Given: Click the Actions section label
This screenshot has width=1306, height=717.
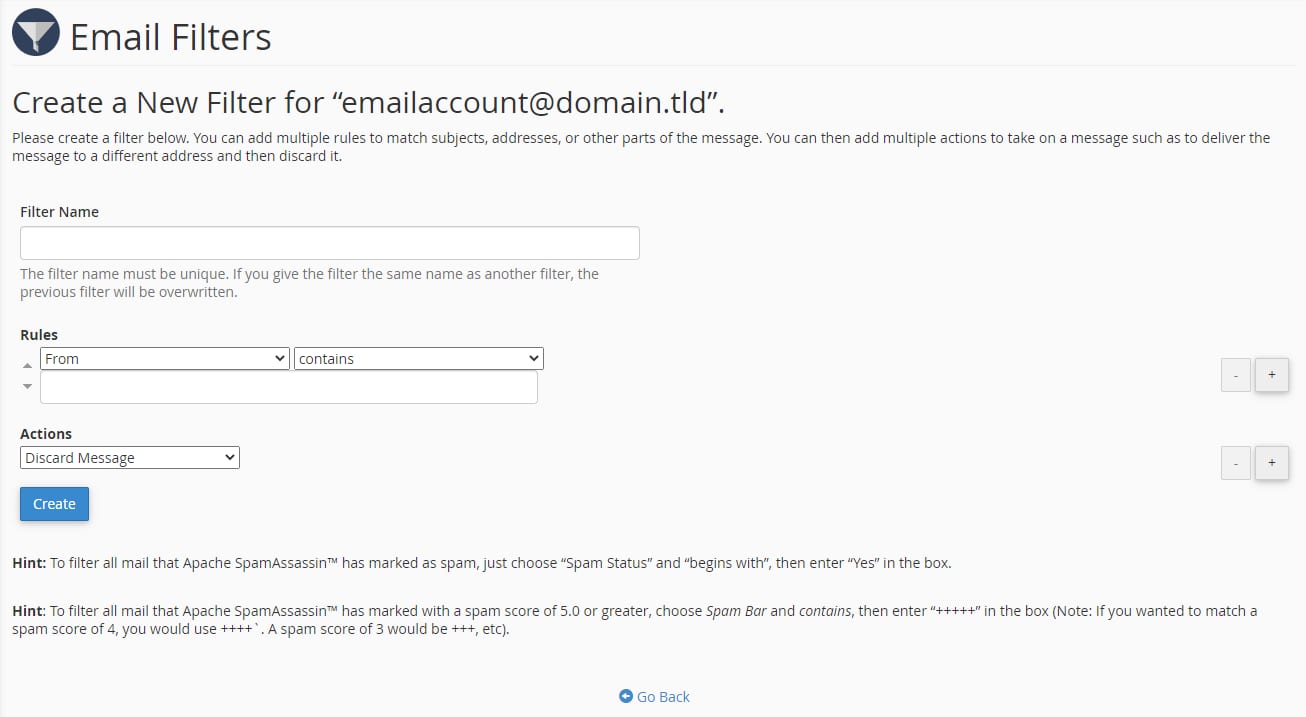Looking at the screenshot, I should click(44, 433).
